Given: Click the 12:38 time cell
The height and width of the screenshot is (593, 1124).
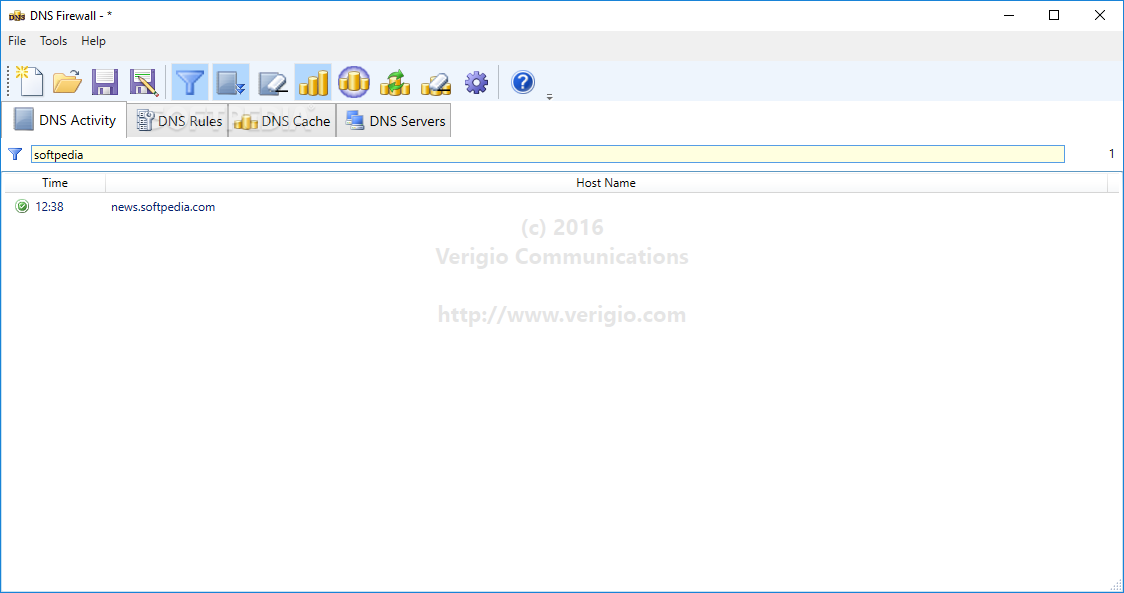Looking at the screenshot, I should (x=49, y=207).
